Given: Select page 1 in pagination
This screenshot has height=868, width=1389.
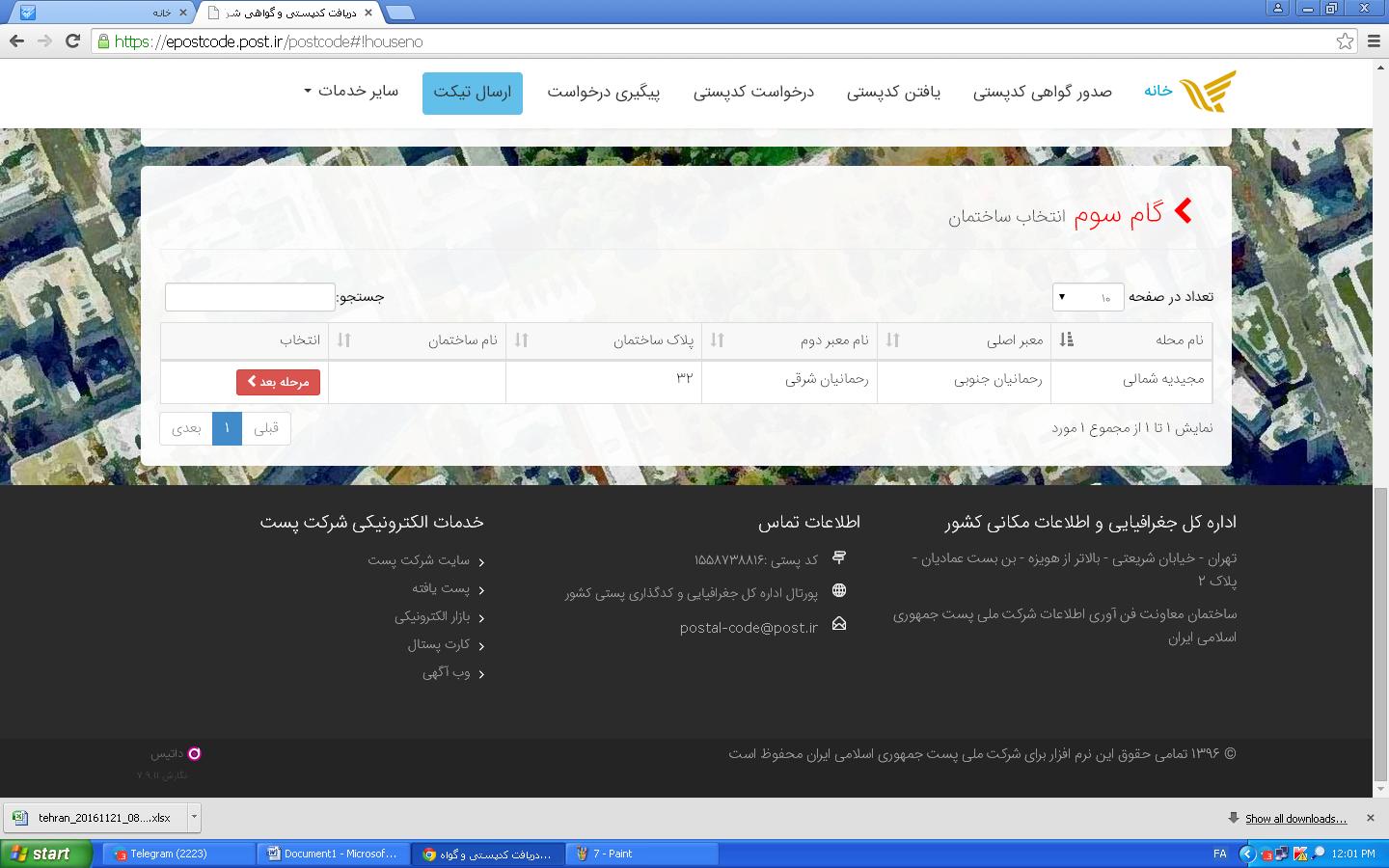Looking at the screenshot, I should coord(227,428).
